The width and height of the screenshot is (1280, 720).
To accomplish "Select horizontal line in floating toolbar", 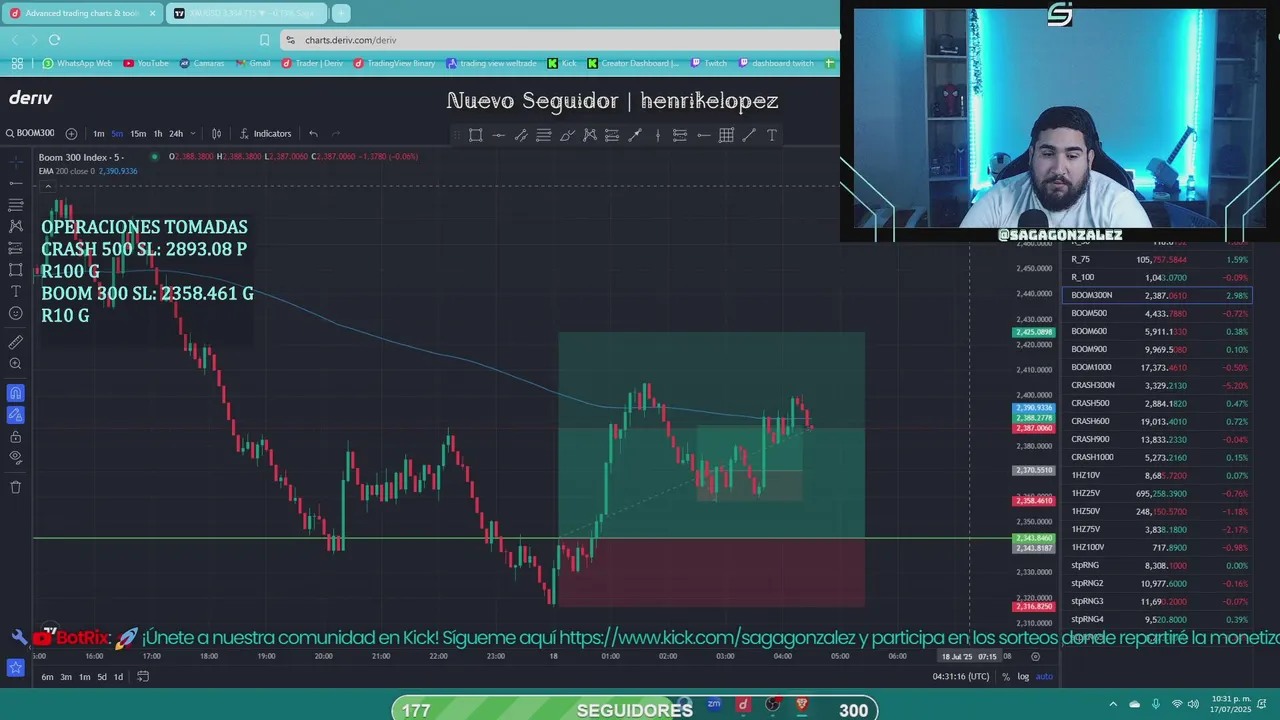I will pyautogui.click(x=498, y=135).
